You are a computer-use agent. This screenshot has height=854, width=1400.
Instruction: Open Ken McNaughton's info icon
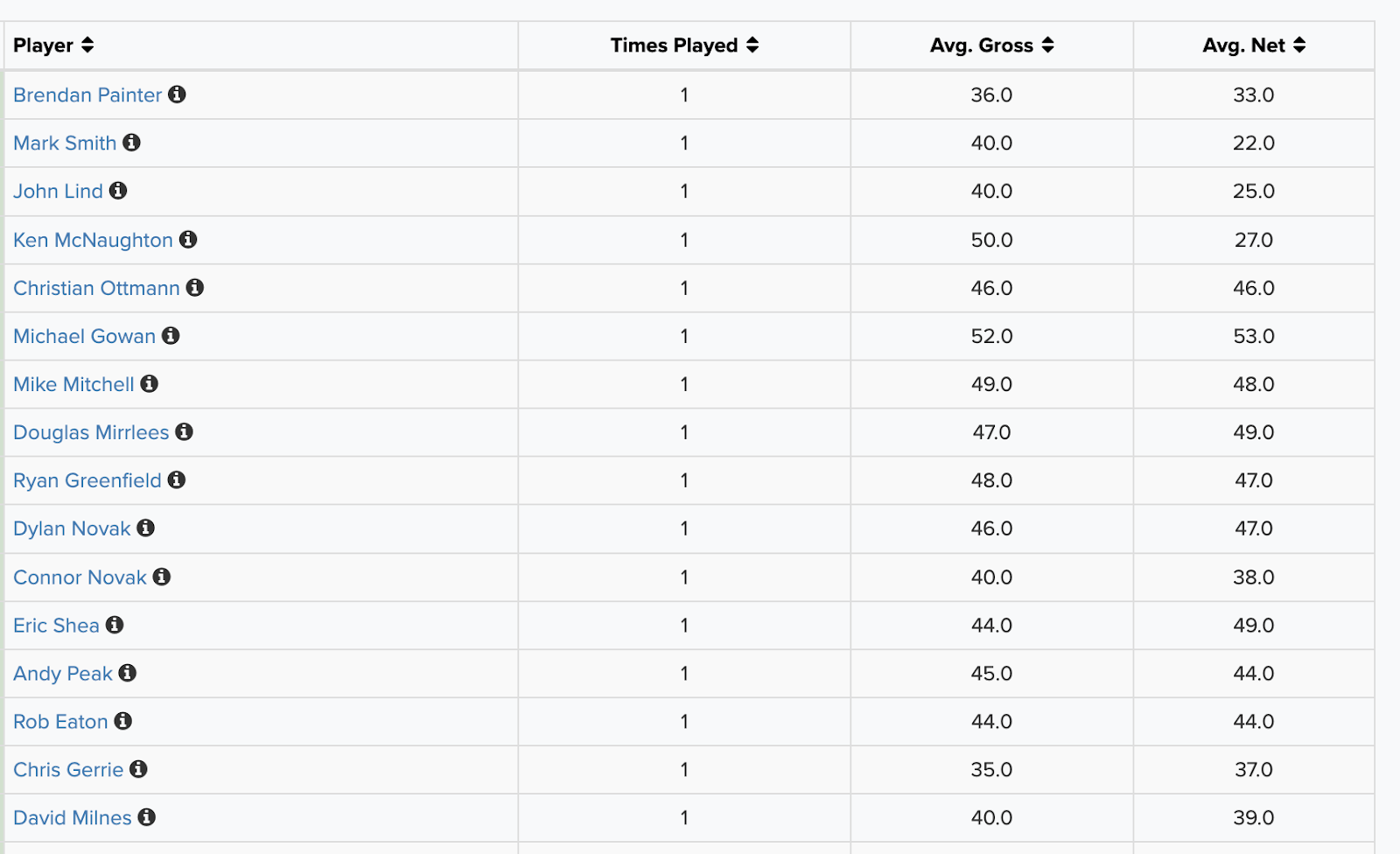click(188, 239)
